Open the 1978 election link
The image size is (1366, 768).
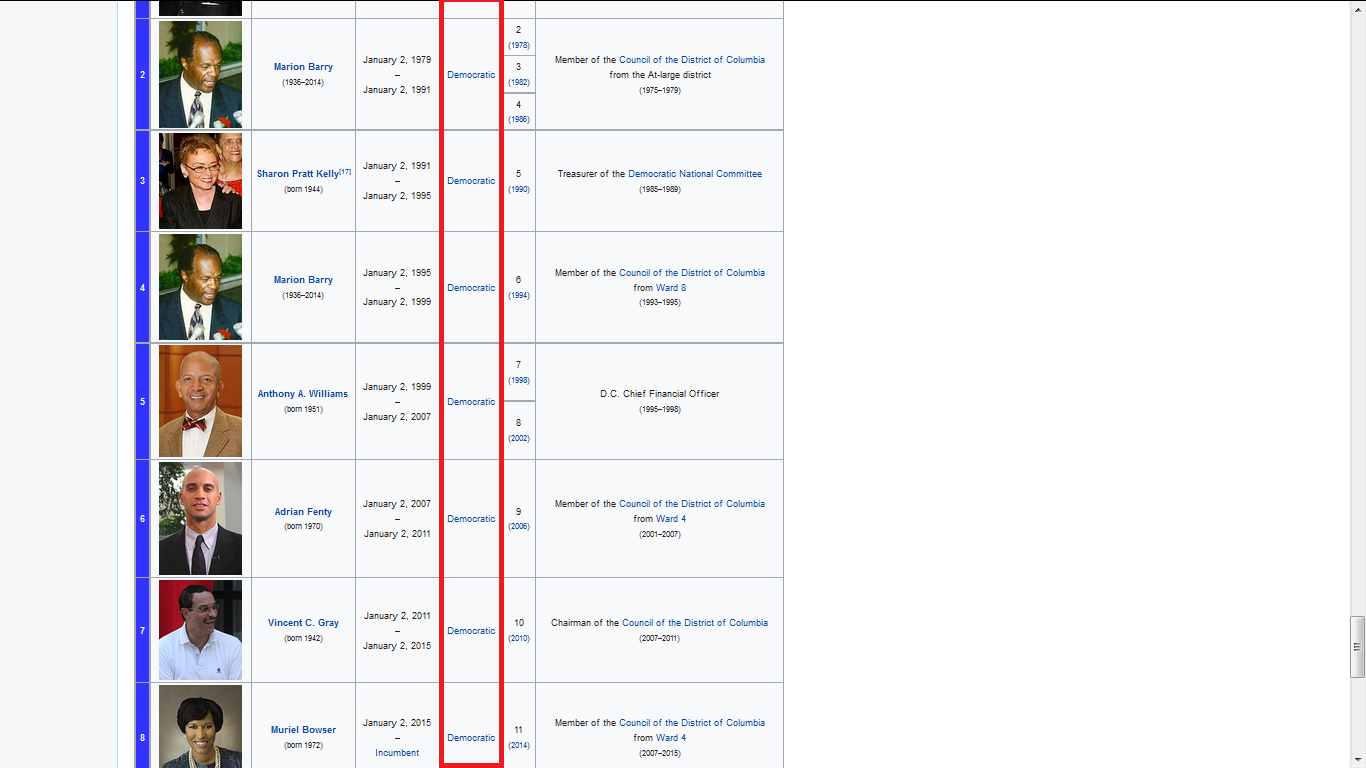(519, 46)
